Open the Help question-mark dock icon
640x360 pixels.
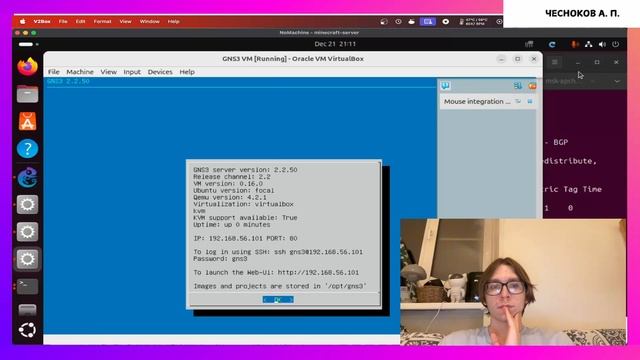(27, 149)
